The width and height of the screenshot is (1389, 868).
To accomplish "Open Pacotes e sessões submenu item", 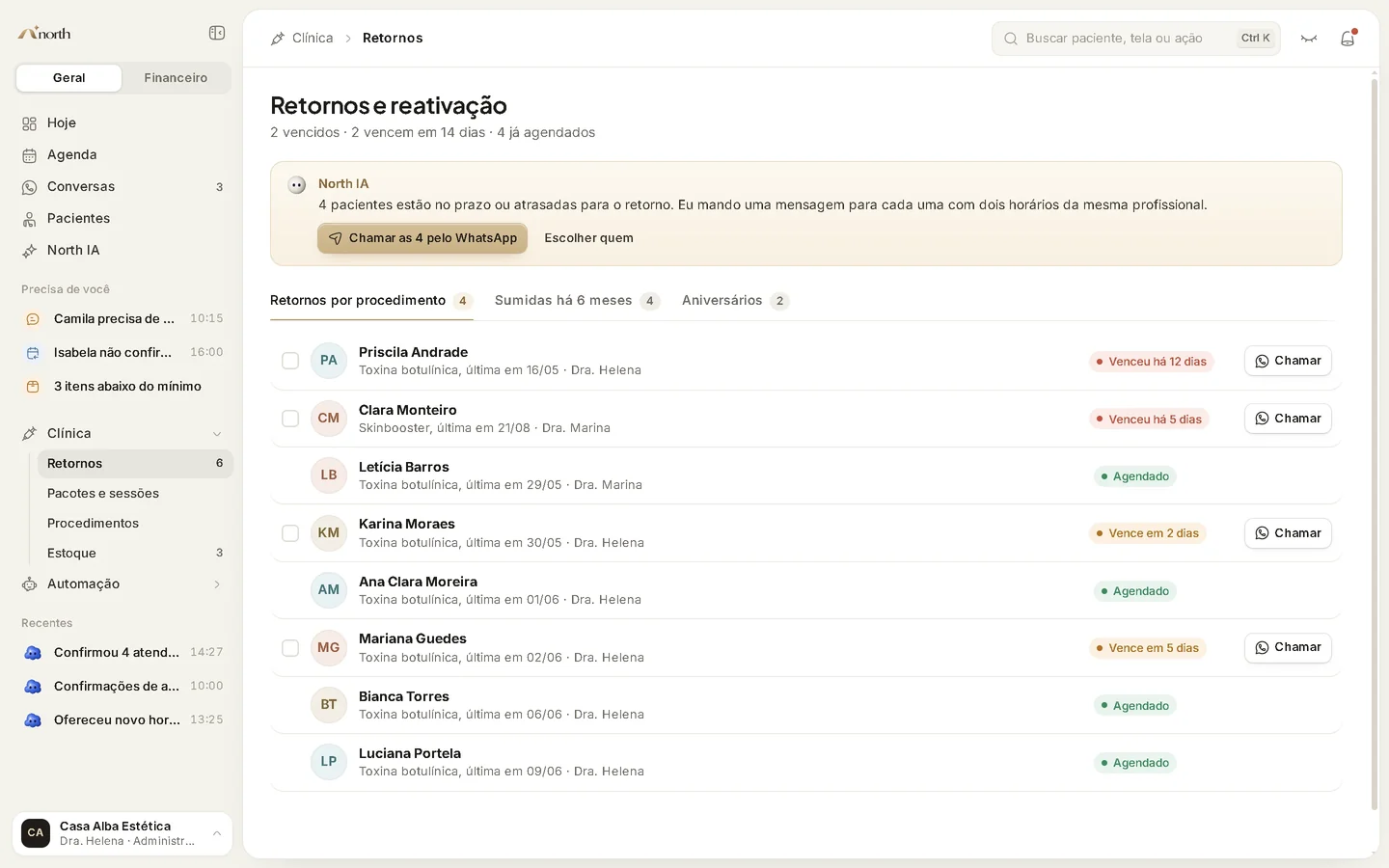I will (135, 493).
